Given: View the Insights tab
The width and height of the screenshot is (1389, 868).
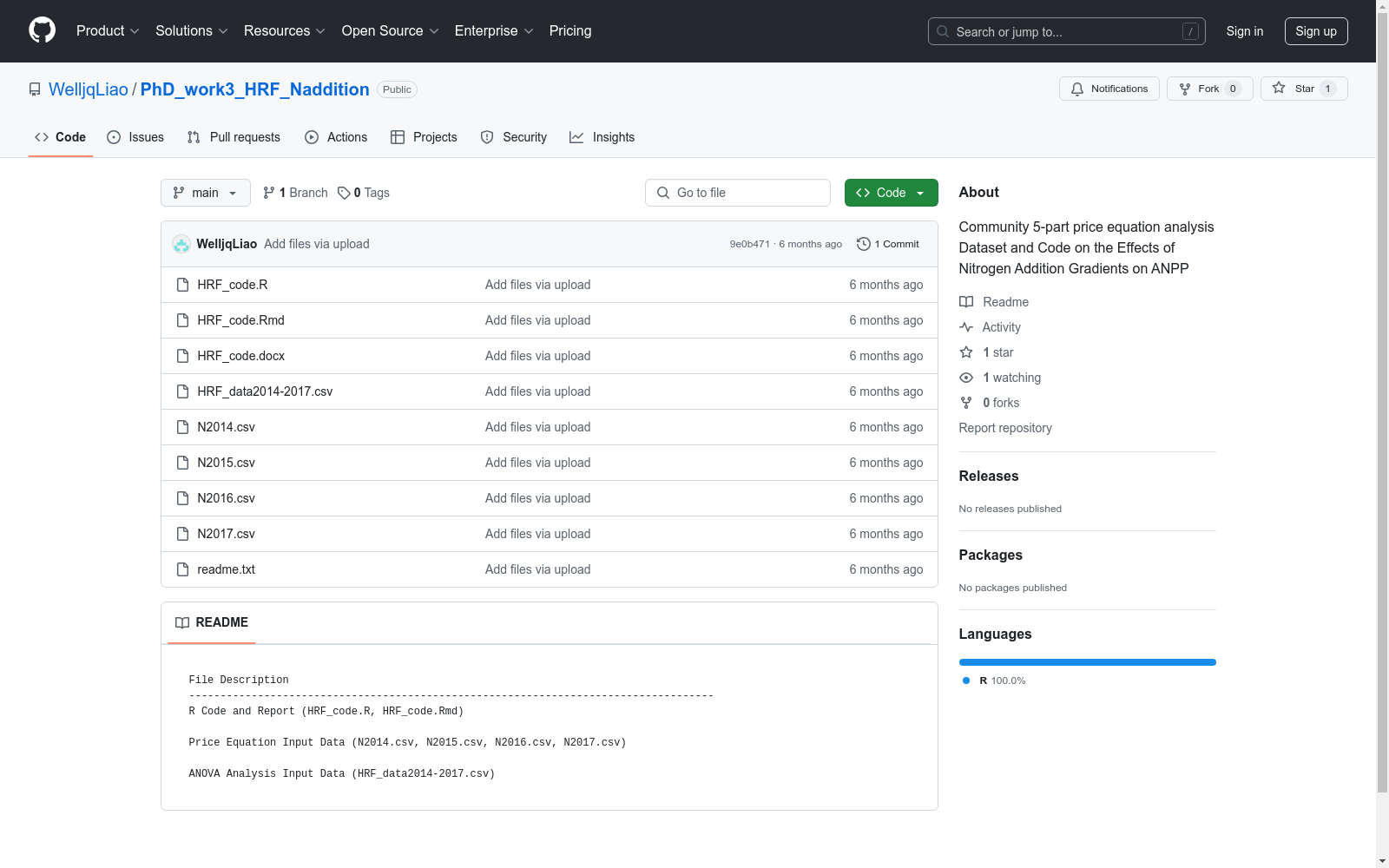Looking at the screenshot, I should pyautogui.click(x=602, y=137).
